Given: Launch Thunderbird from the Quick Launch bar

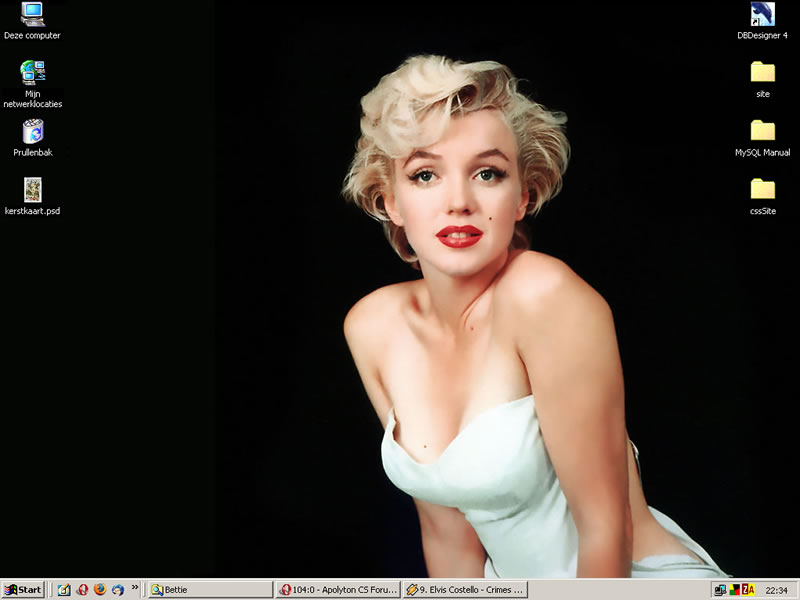Looking at the screenshot, I should coord(118,590).
